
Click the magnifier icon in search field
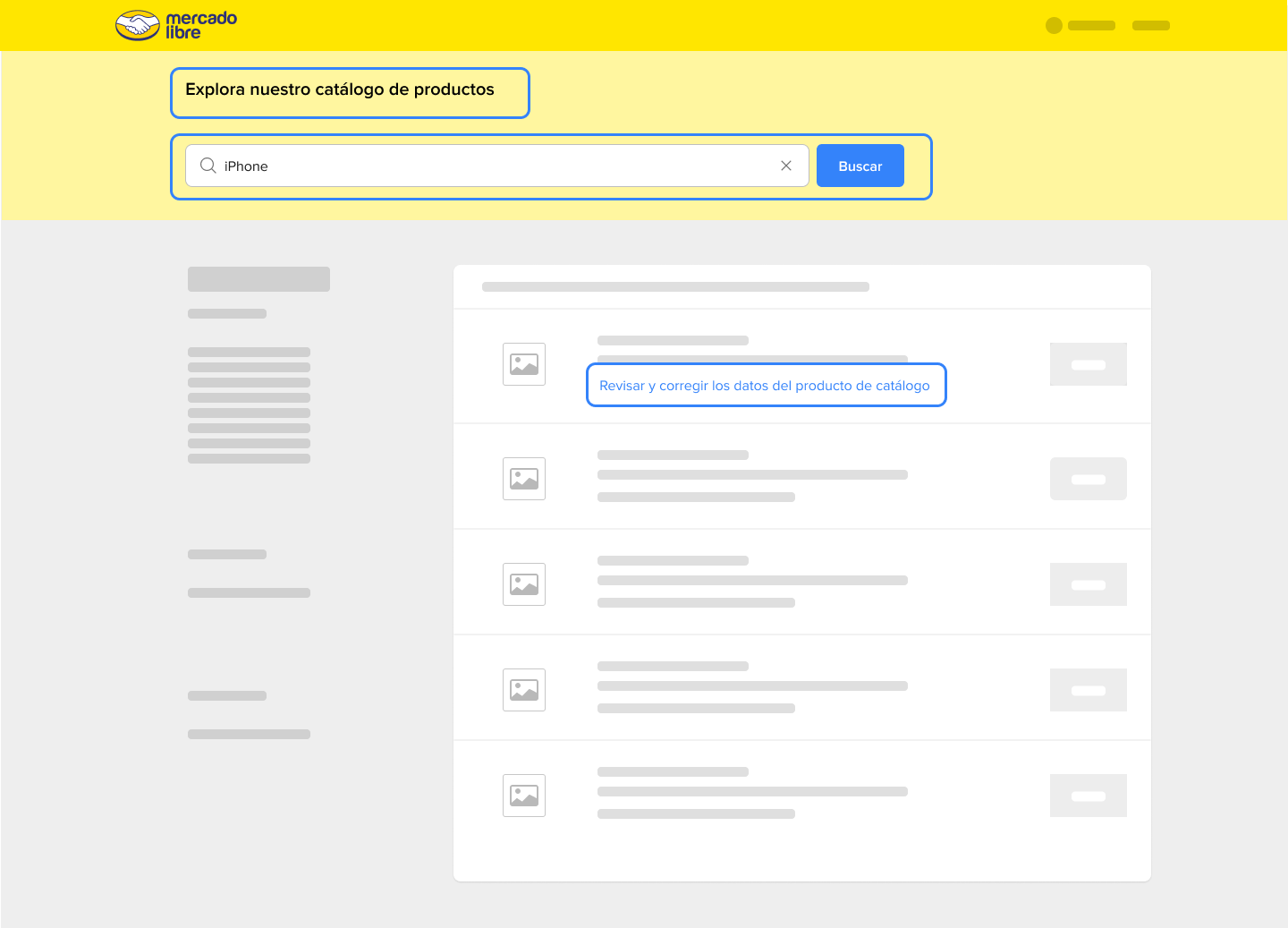tap(208, 166)
